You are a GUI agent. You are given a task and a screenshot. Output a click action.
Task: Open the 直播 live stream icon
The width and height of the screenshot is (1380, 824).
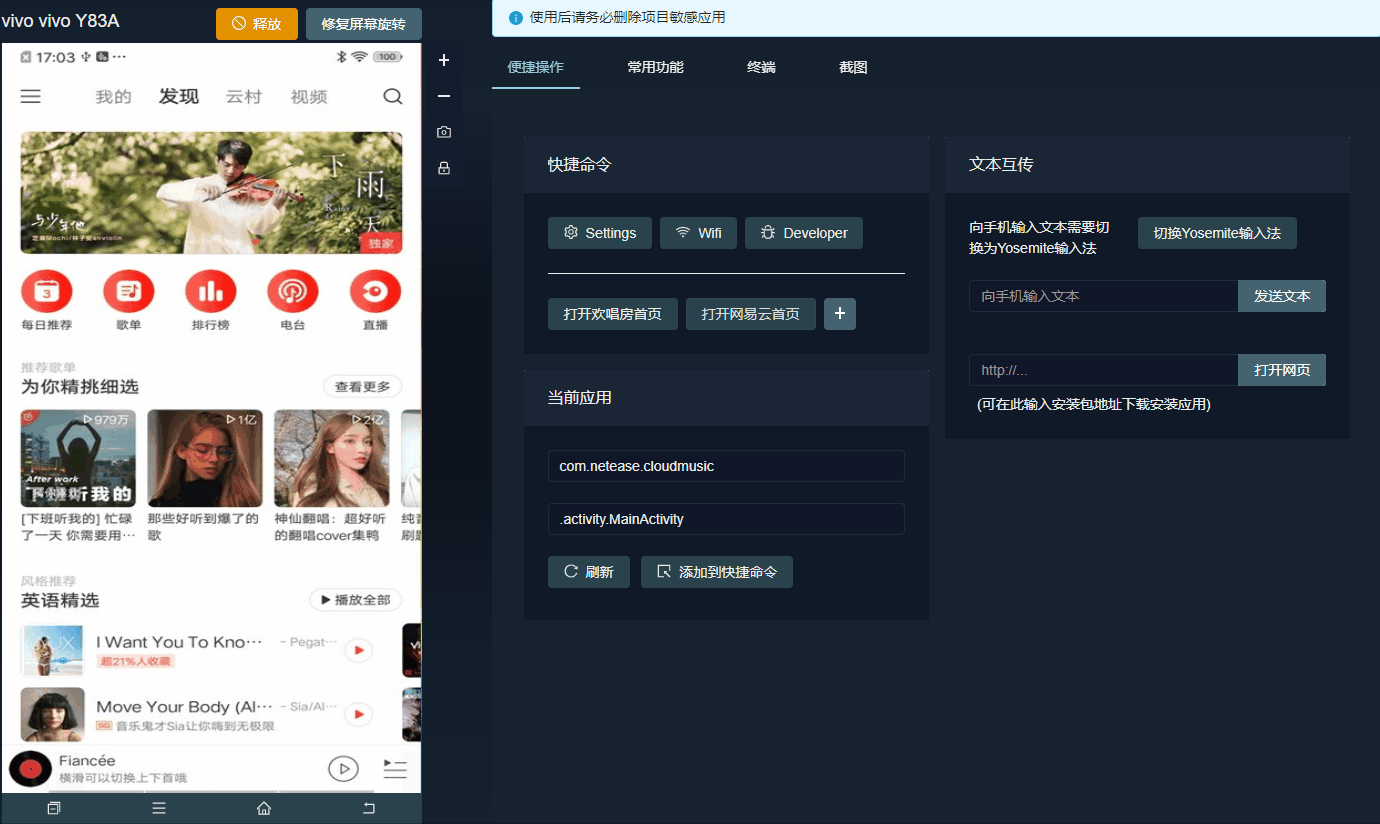pyautogui.click(x=375, y=291)
